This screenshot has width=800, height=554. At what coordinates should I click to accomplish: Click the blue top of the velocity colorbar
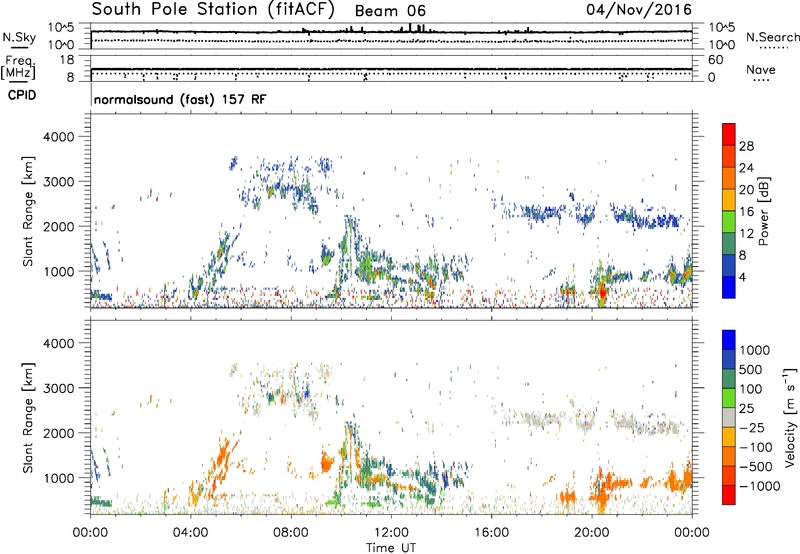coord(729,340)
